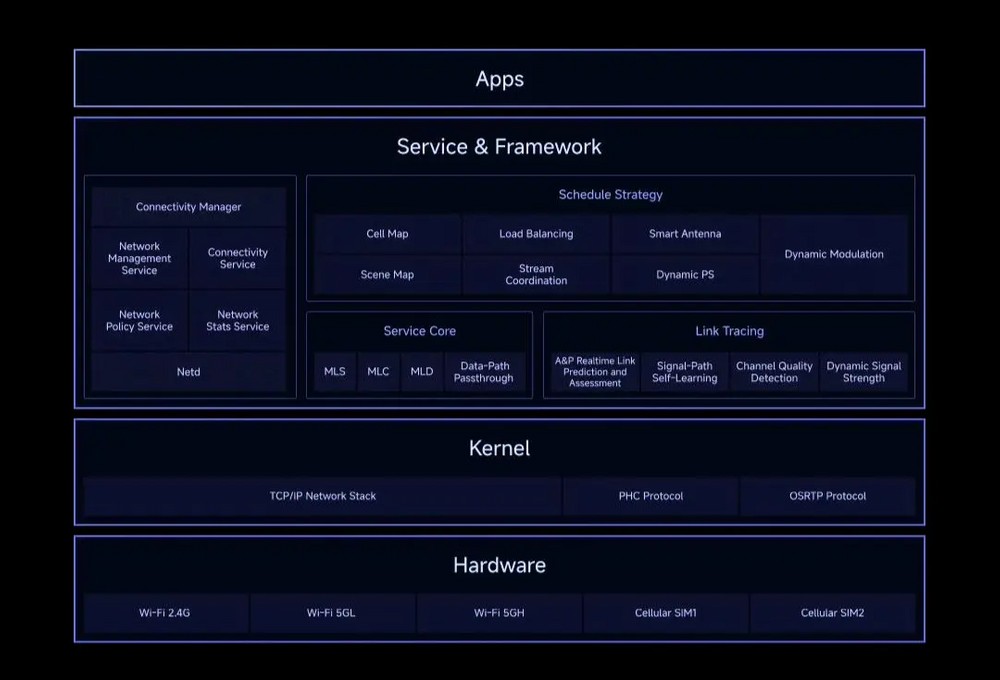This screenshot has height=680, width=1000.
Task: Select the Cell Map block
Action: (x=387, y=234)
